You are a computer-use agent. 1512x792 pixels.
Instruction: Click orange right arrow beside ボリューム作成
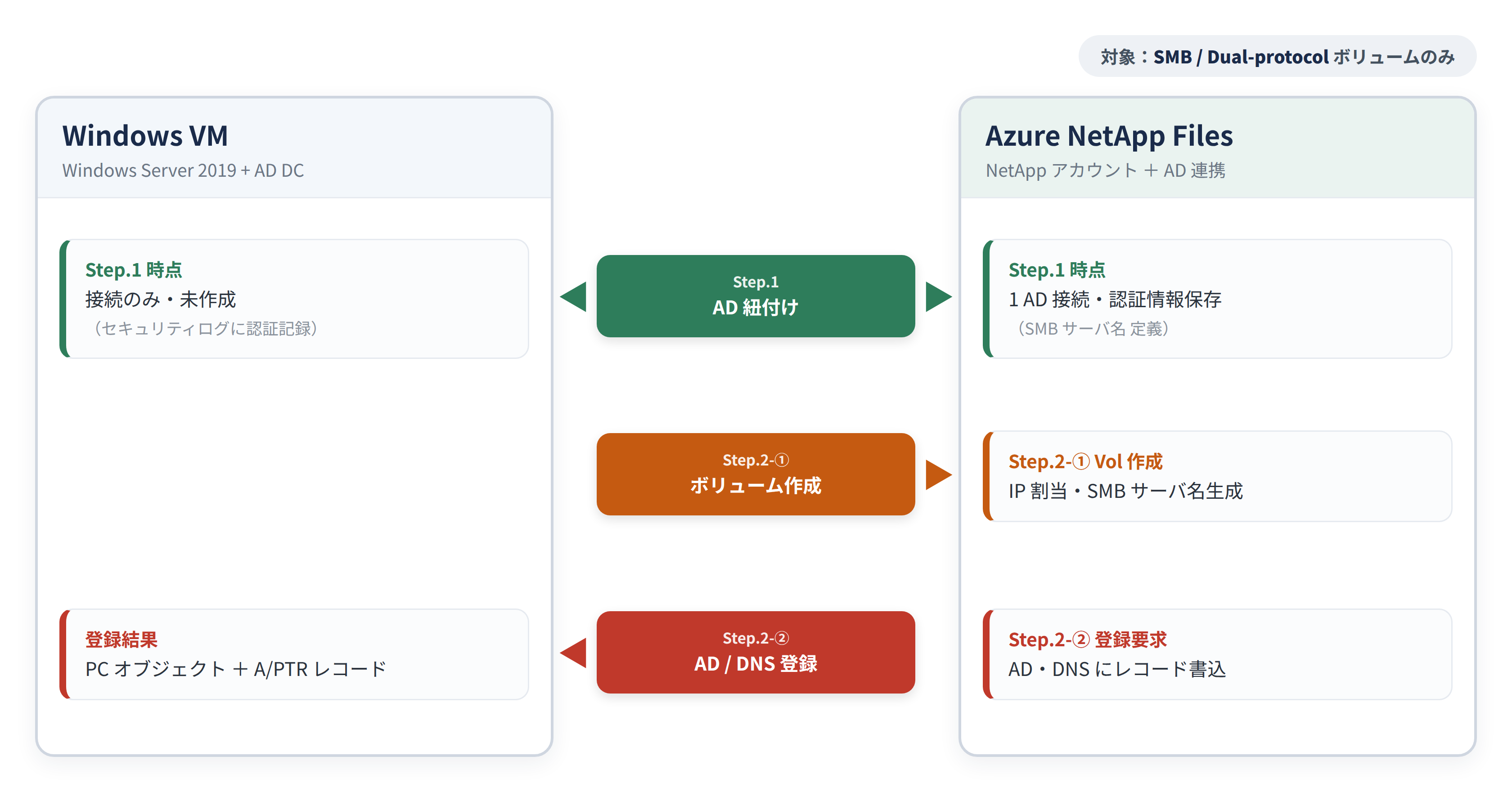[939, 474]
